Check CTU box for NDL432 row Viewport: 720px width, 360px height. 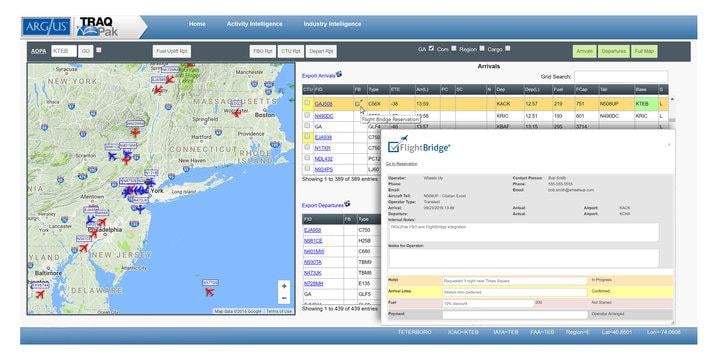coord(307,158)
